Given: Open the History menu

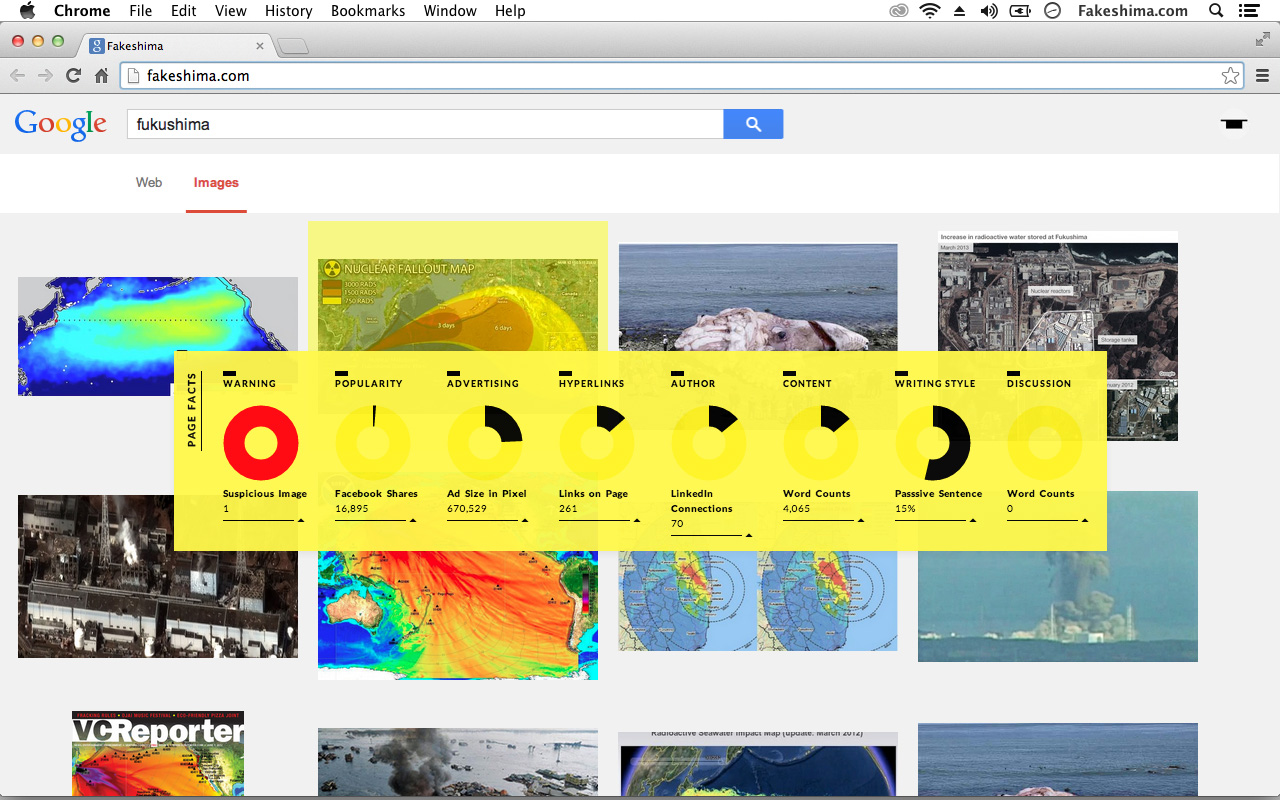Looking at the screenshot, I should 289,11.
